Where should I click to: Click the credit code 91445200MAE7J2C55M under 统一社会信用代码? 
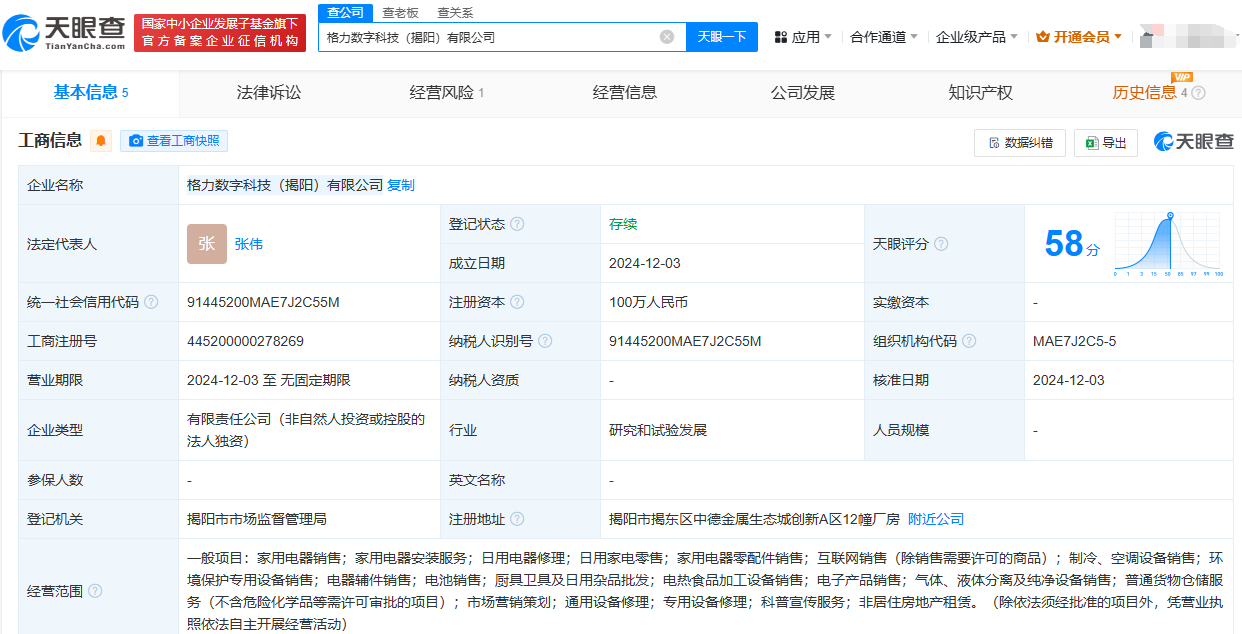(x=263, y=302)
